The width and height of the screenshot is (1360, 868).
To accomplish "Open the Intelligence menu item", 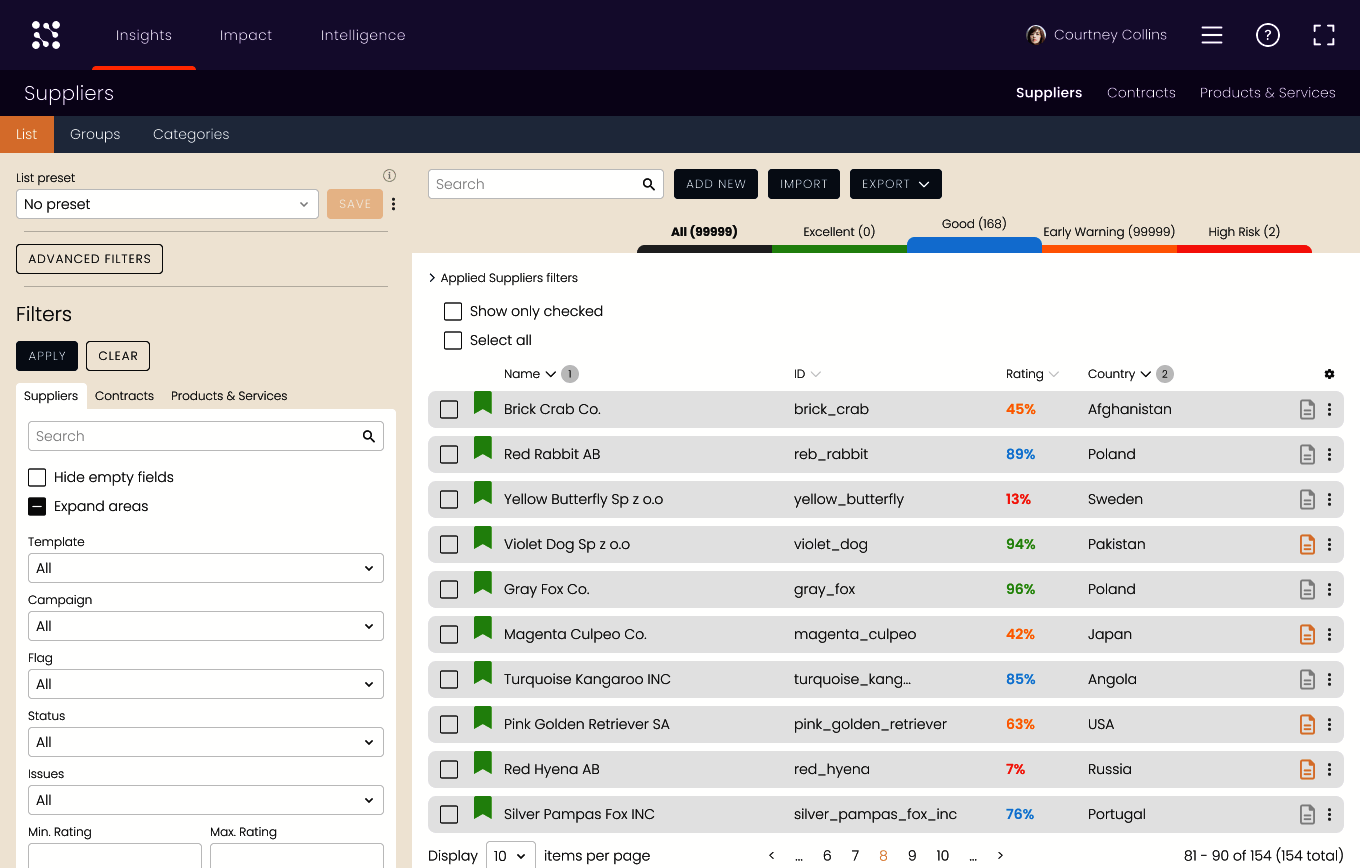I will click(363, 35).
